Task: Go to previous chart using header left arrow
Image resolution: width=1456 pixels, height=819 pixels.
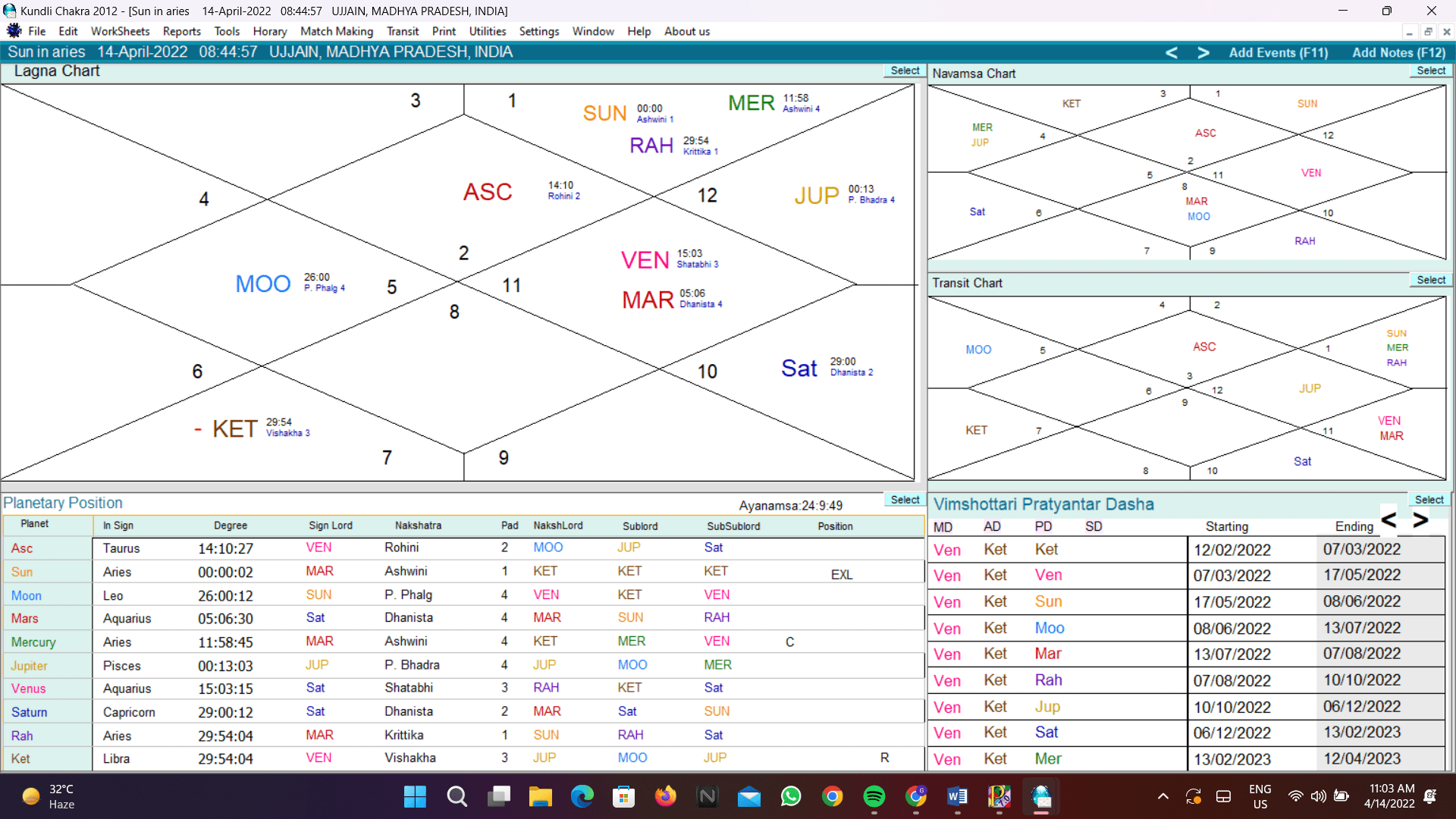Action: coord(1172,52)
